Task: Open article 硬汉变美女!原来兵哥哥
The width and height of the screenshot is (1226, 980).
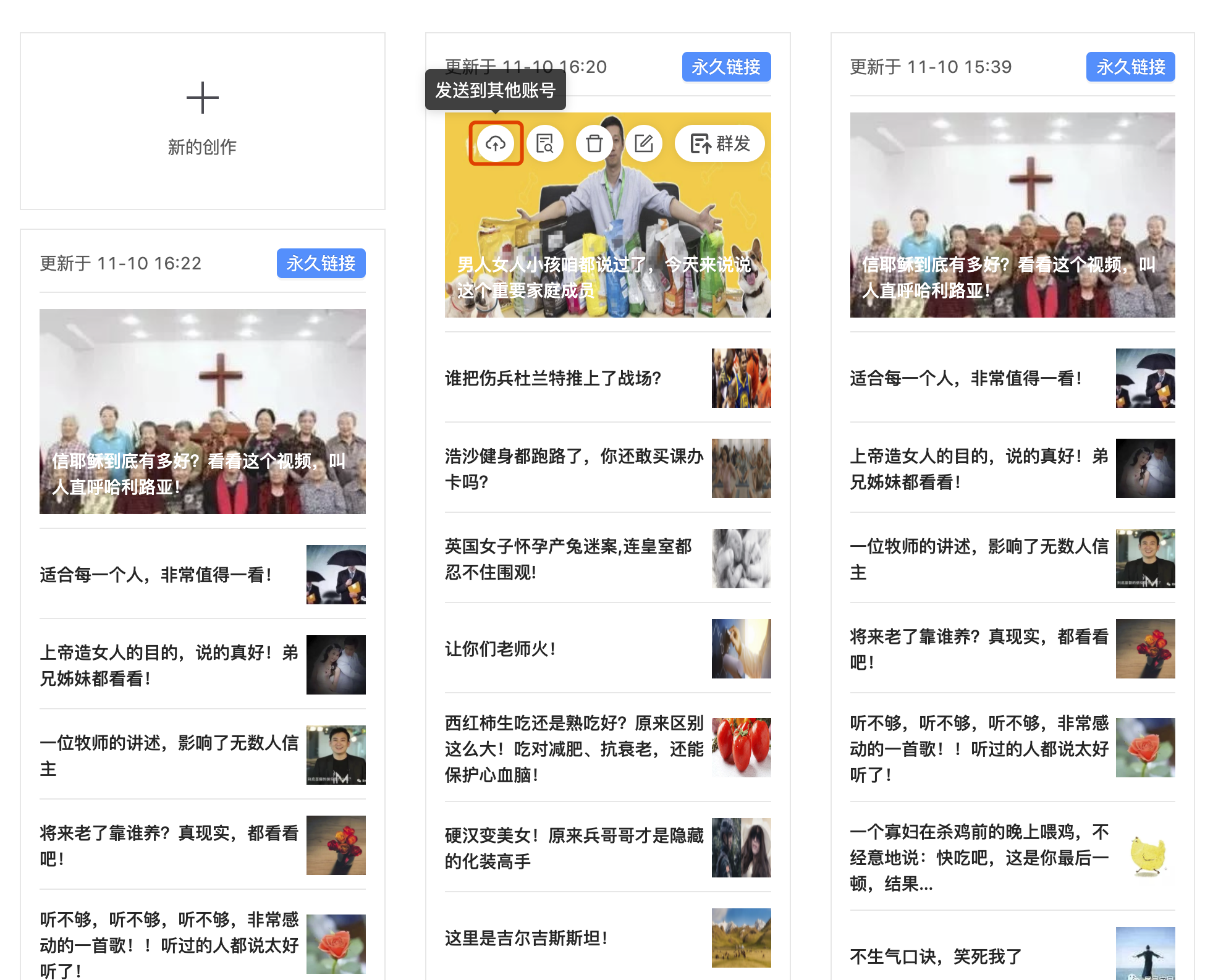Action: point(575,848)
